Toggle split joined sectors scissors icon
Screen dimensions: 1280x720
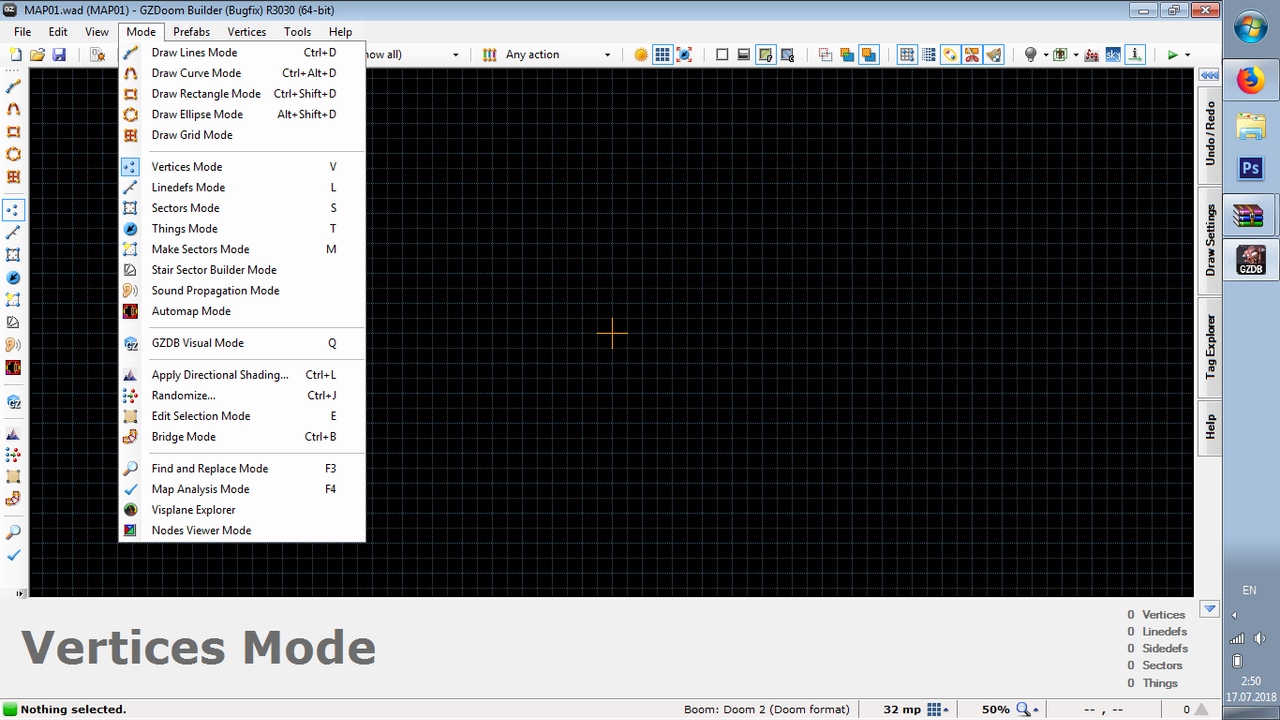click(972, 54)
